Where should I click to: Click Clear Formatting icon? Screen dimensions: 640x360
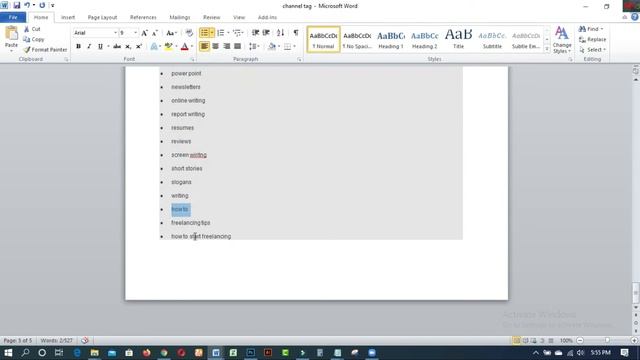[x=189, y=33]
